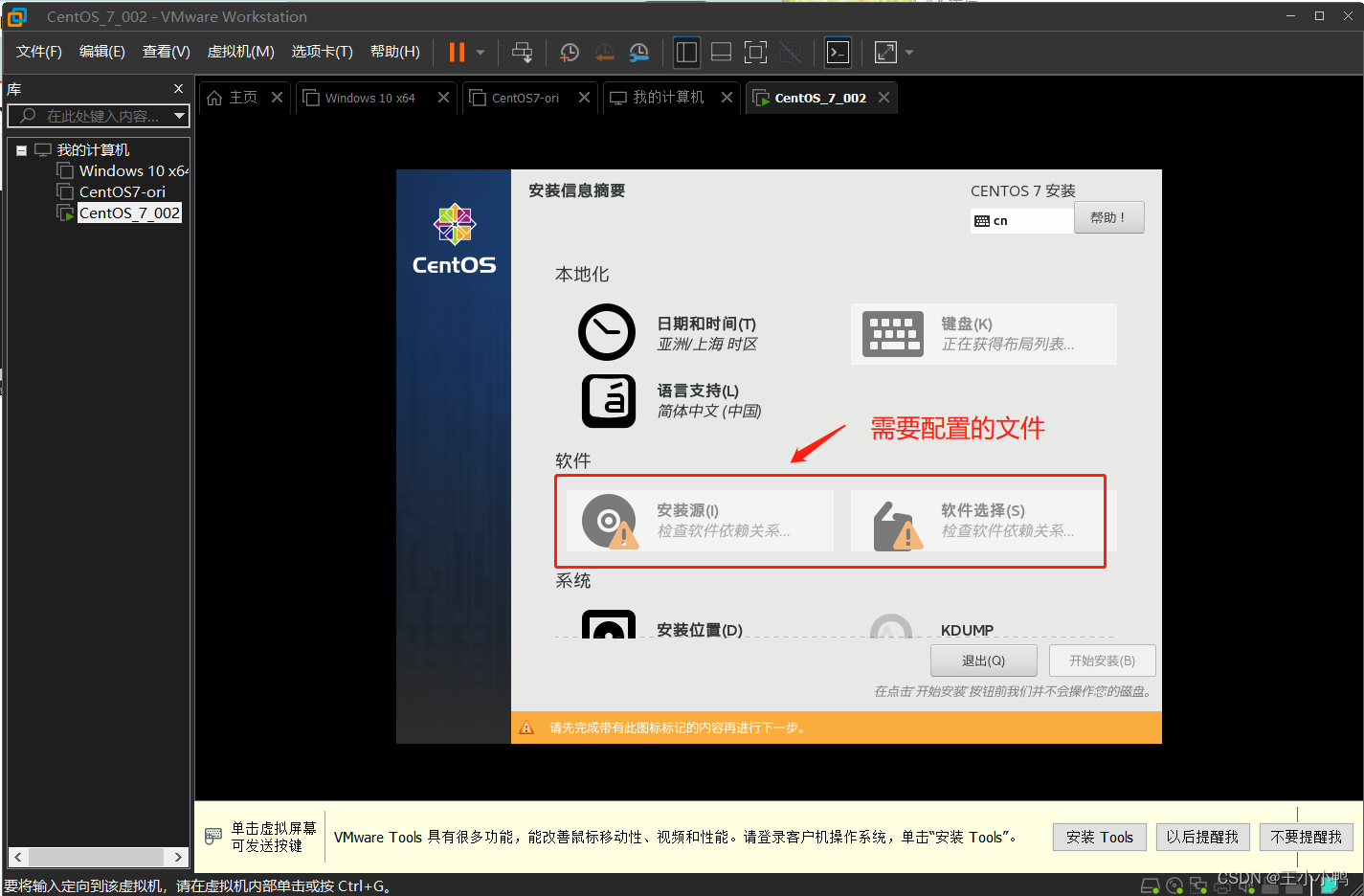Open 软件选择(S) software selection
This screenshot has width=1364, height=896.
pyautogui.click(x=983, y=521)
